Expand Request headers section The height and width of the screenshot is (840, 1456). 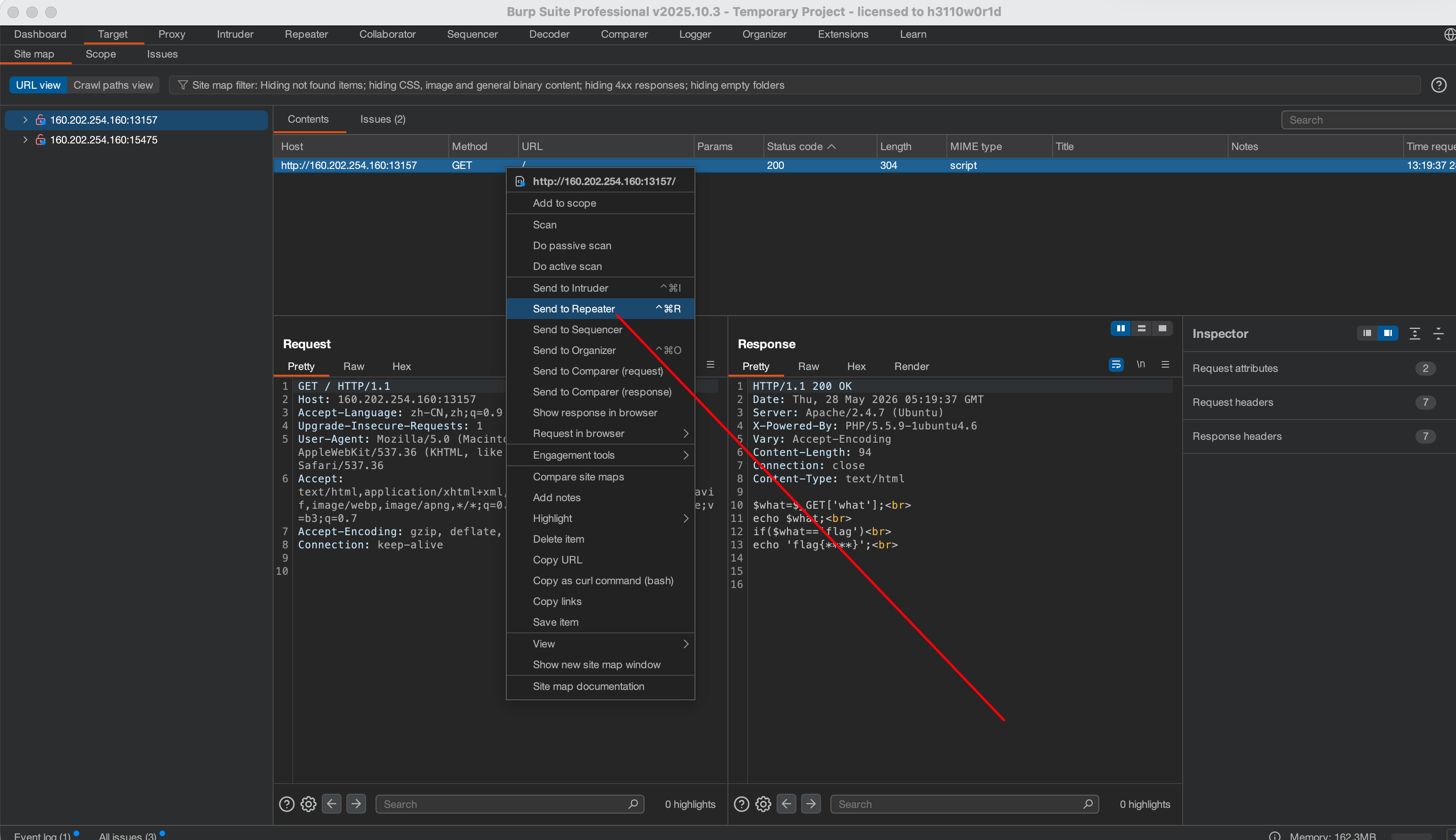(x=1318, y=402)
